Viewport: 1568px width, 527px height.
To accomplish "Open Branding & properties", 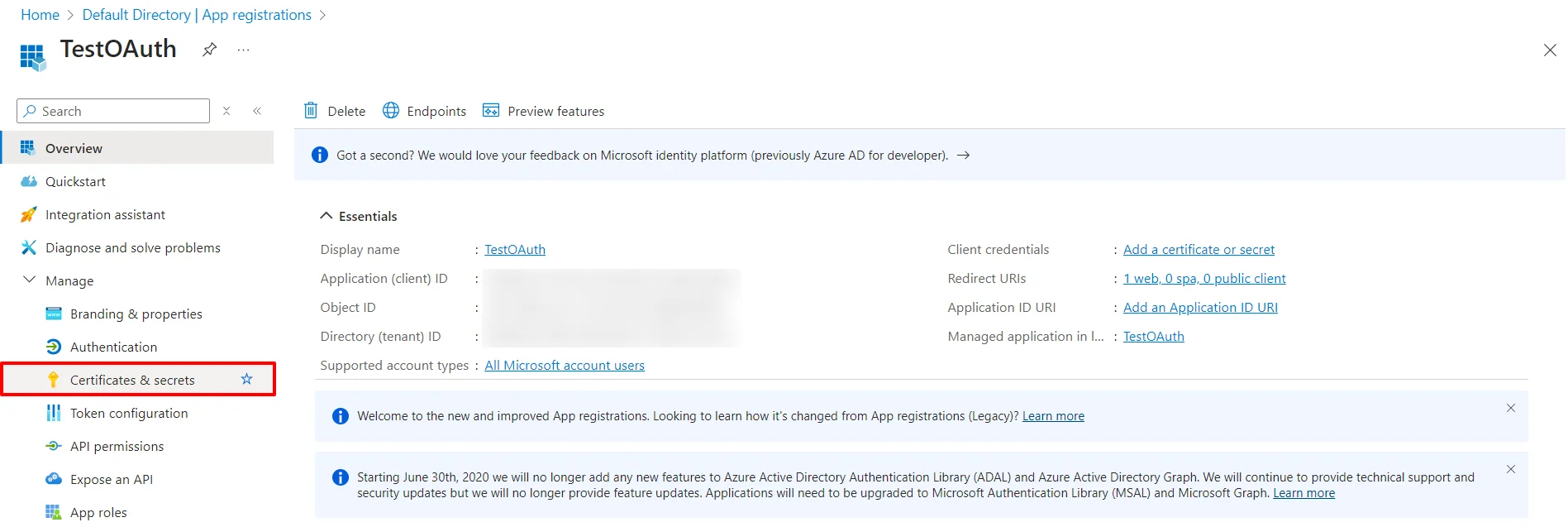I will (x=136, y=314).
